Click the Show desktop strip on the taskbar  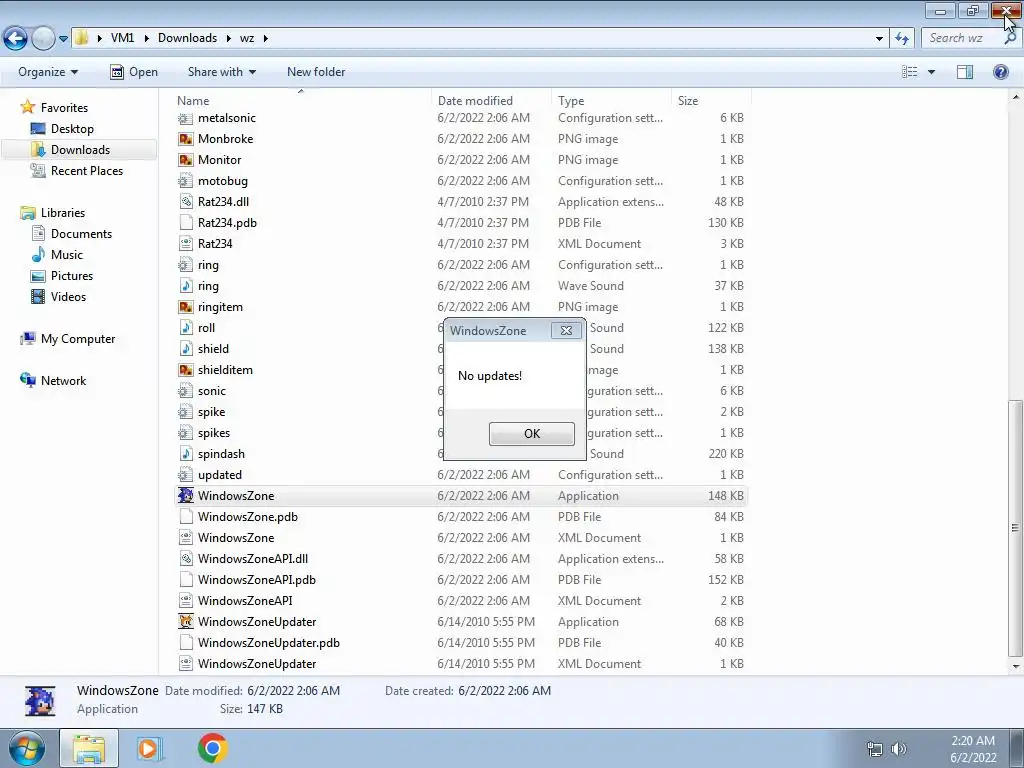[x=1017, y=748]
